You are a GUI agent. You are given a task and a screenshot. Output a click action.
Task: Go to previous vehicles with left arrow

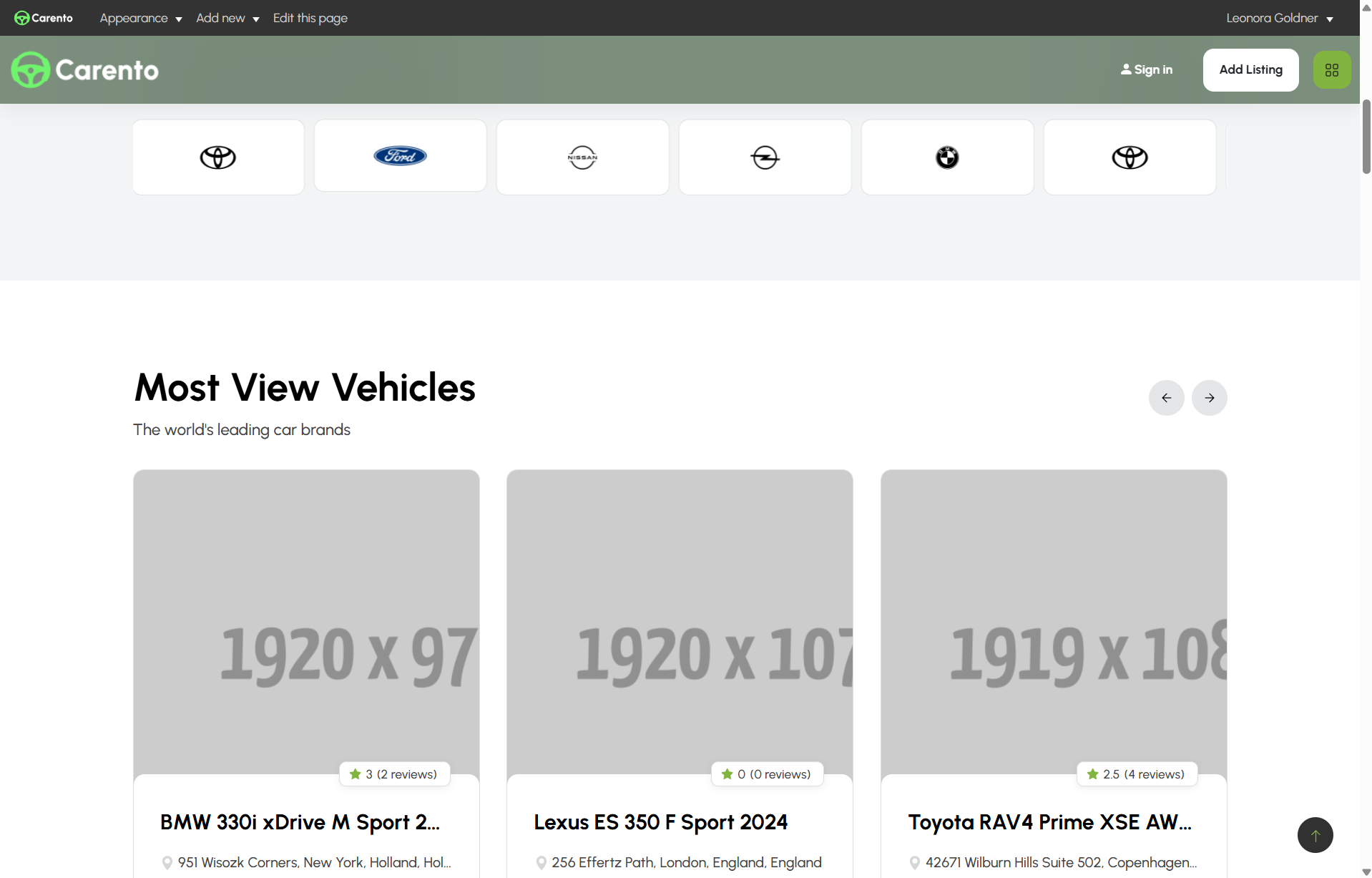(1166, 398)
